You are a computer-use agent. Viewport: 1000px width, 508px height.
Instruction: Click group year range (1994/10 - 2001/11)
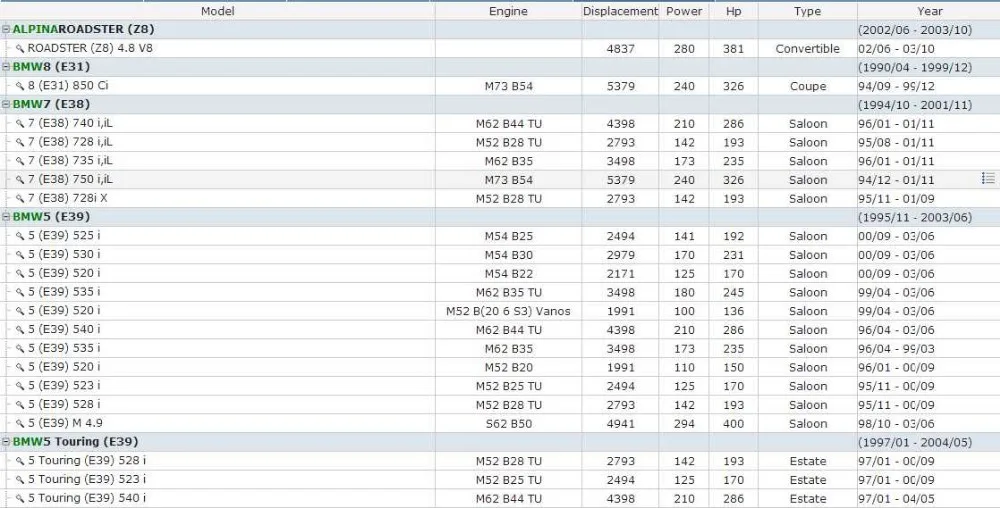pos(915,105)
